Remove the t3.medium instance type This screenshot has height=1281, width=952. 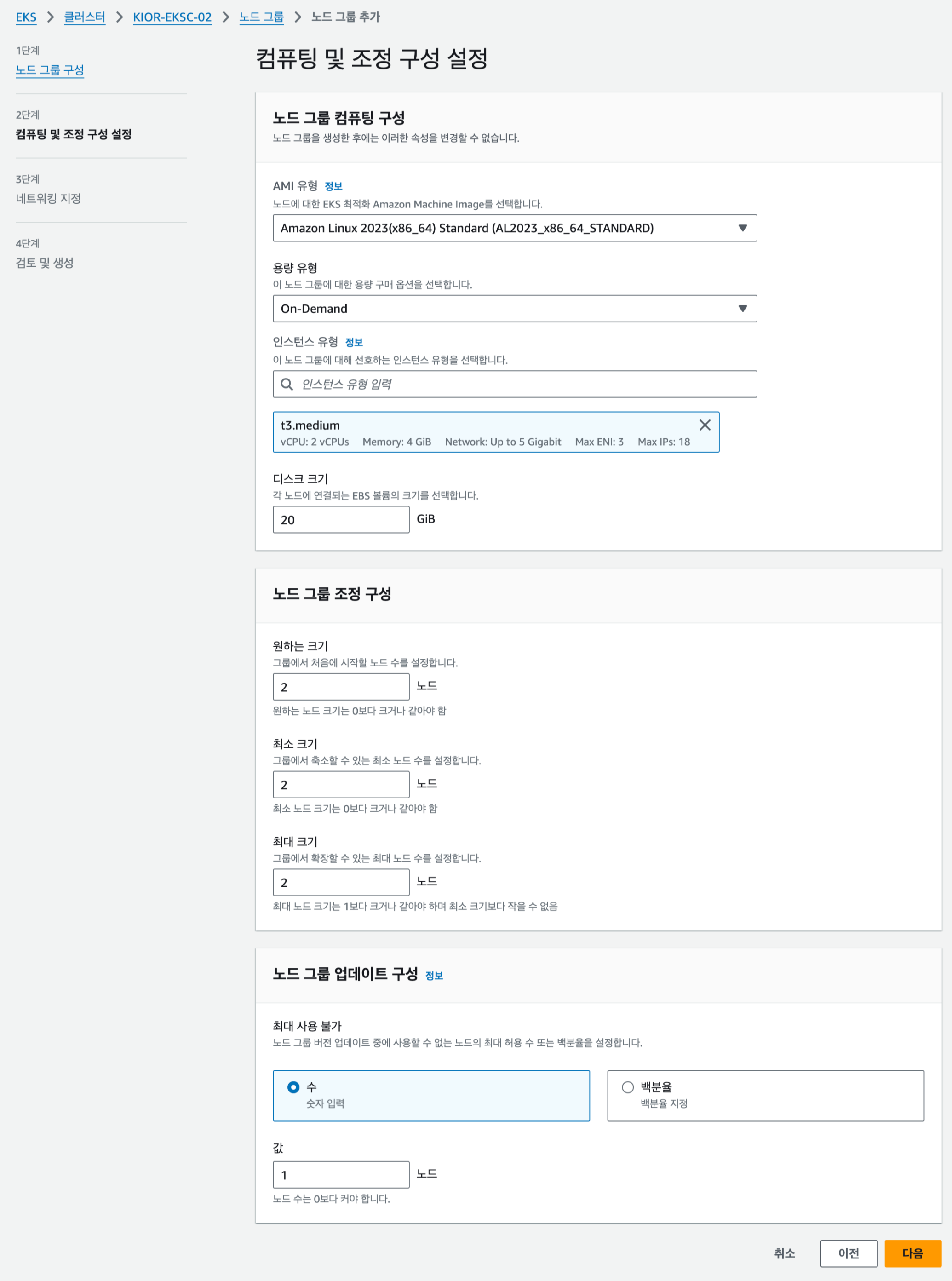[704, 425]
